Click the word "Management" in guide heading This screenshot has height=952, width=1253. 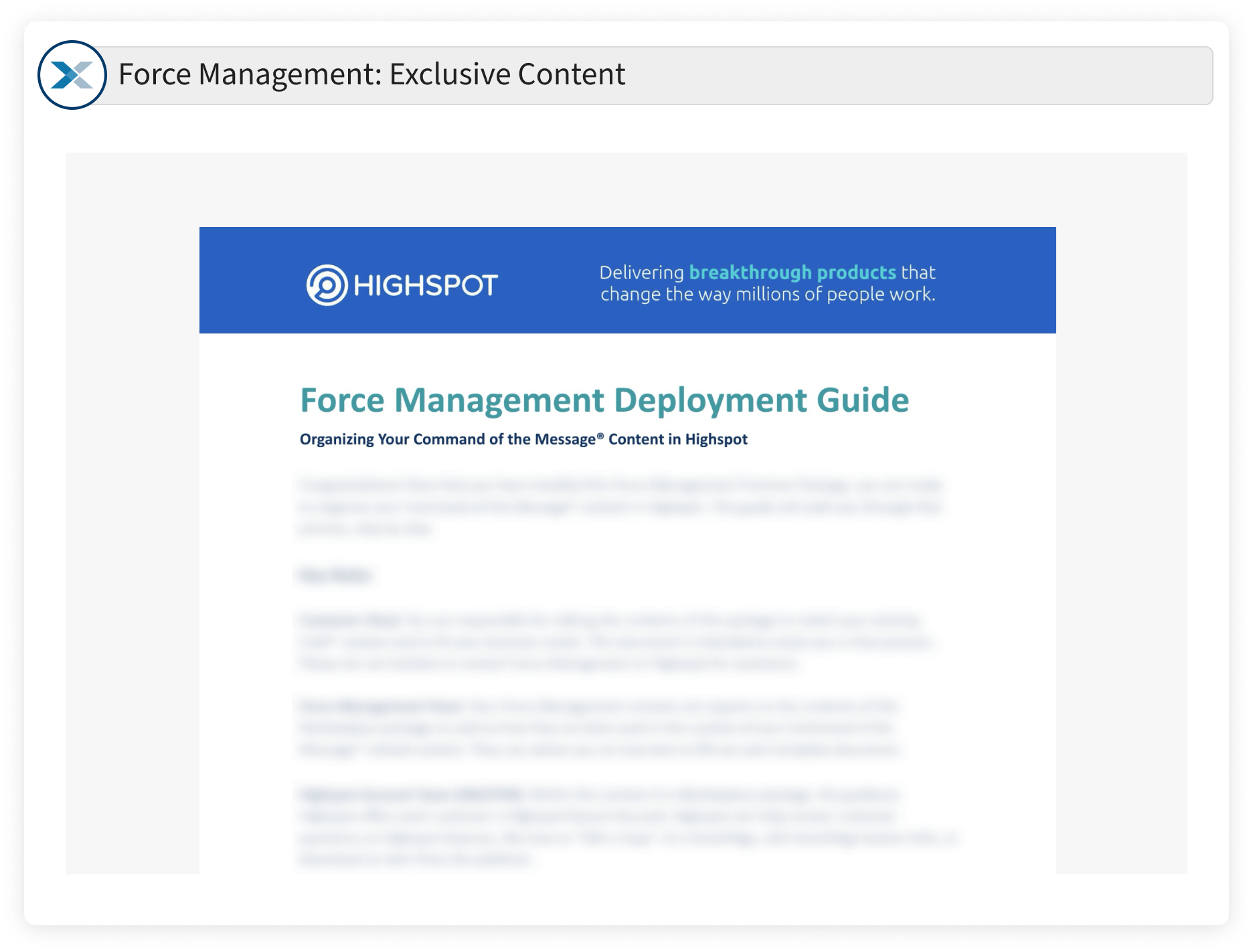pos(499,400)
